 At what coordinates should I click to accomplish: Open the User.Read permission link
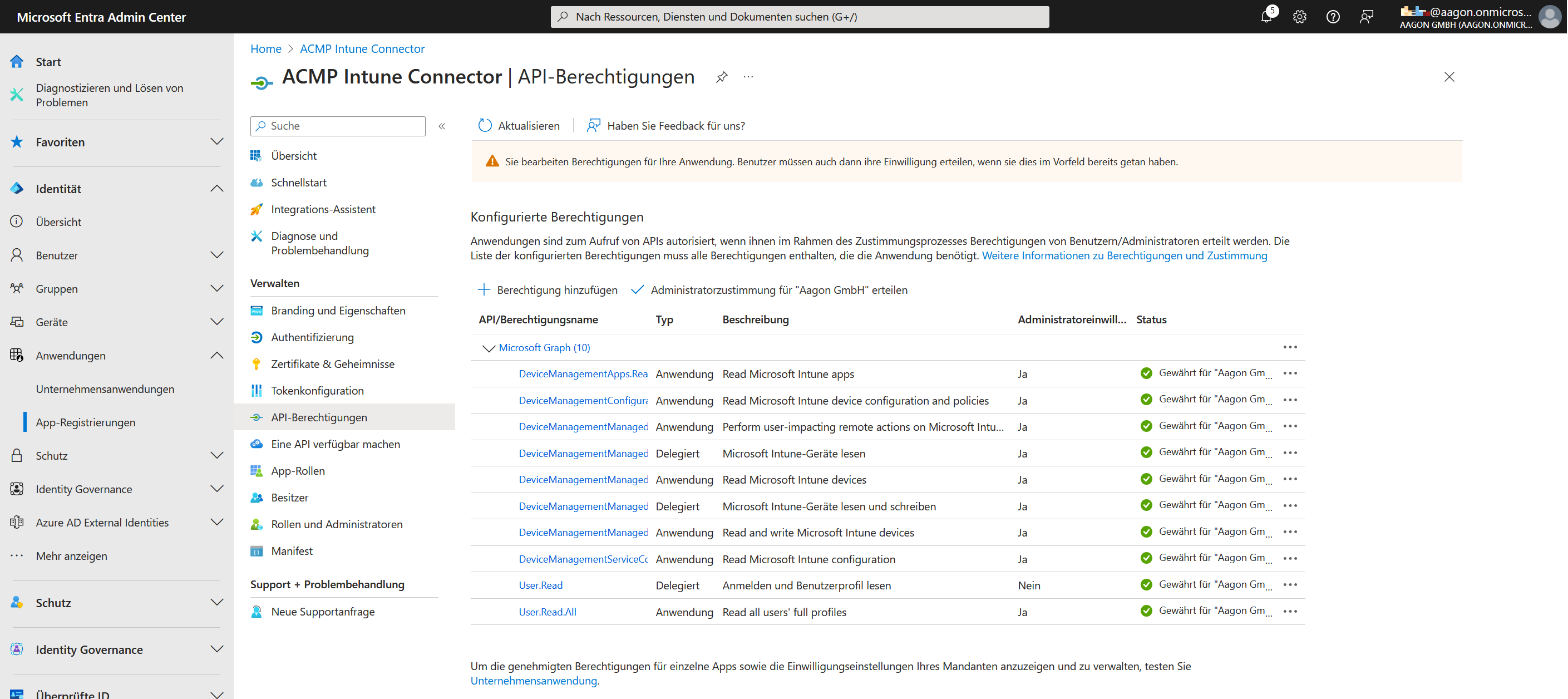click(x=540, y=584)
